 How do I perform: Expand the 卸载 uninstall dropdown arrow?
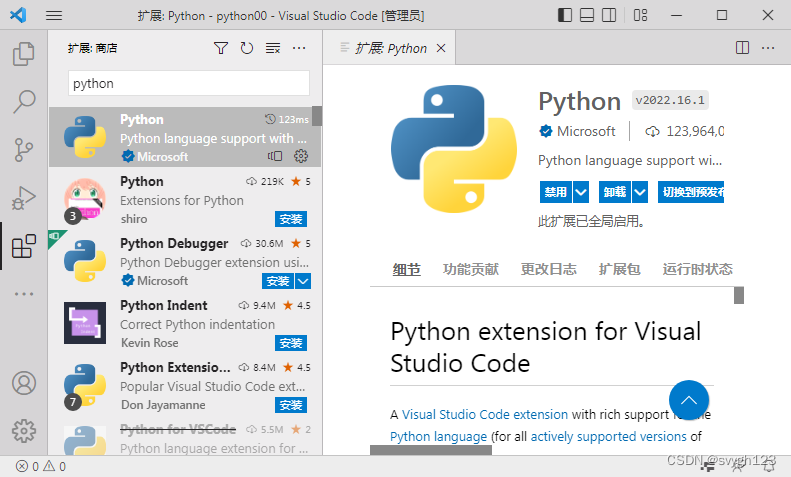point(640,192)
